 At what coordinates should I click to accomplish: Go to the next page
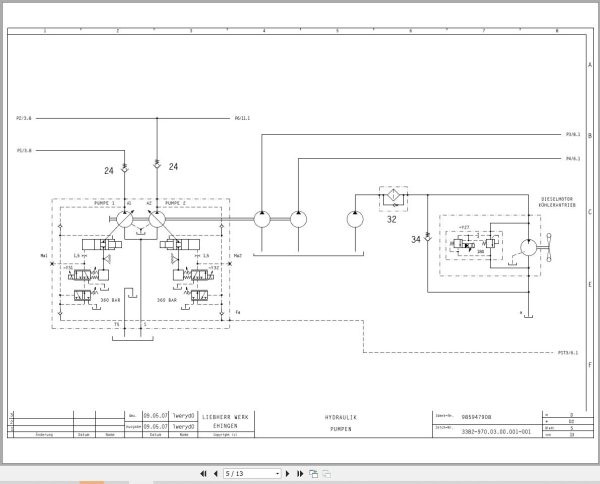point(288,474)
